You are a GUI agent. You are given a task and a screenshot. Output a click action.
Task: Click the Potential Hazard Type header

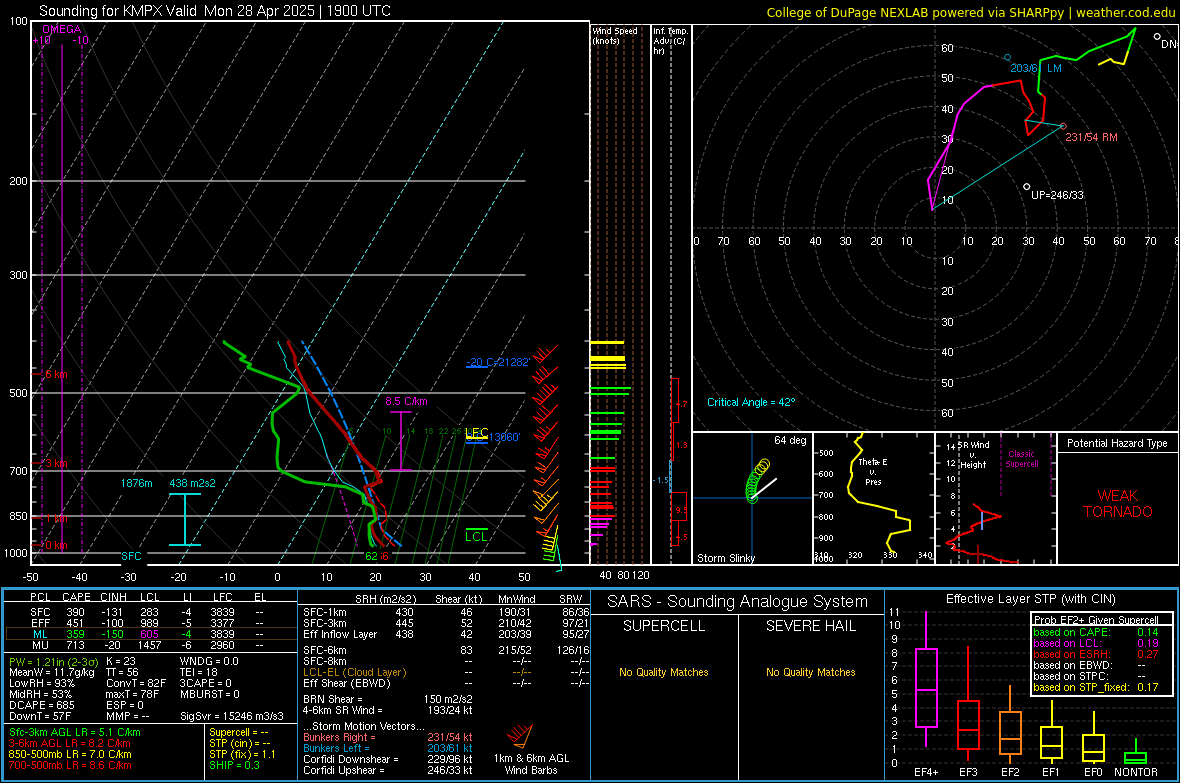click(x=1117, y=443)
